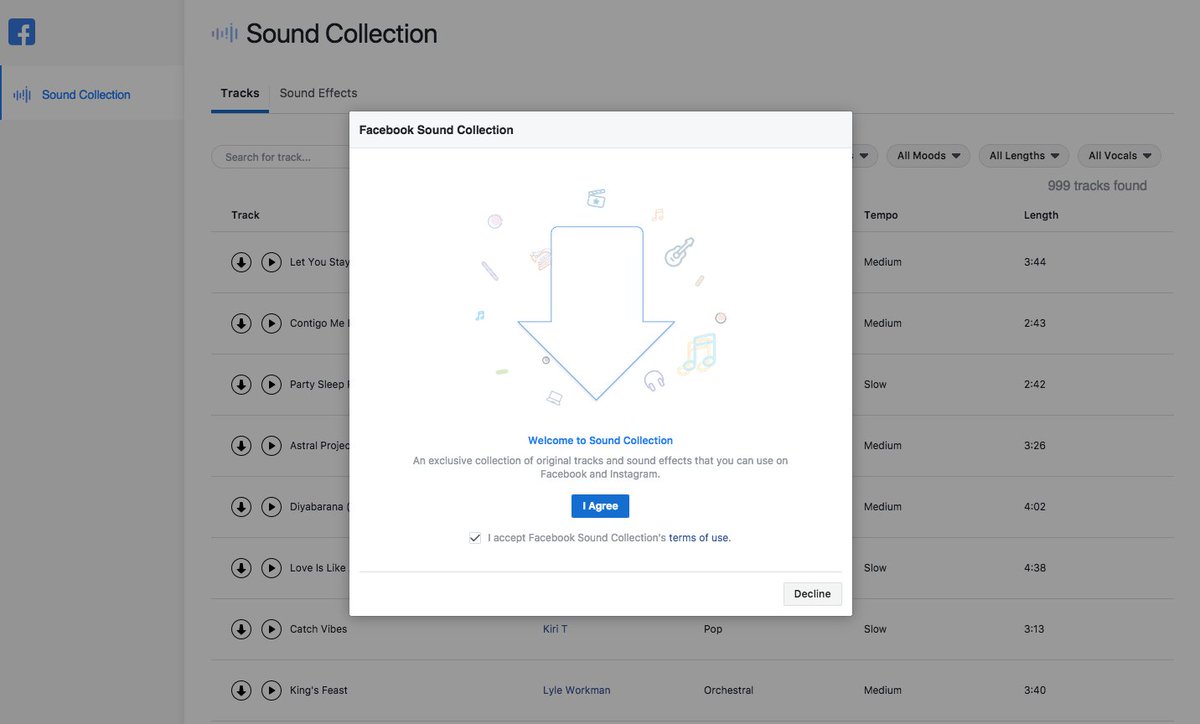Play the Catch Vibes track

271,629
